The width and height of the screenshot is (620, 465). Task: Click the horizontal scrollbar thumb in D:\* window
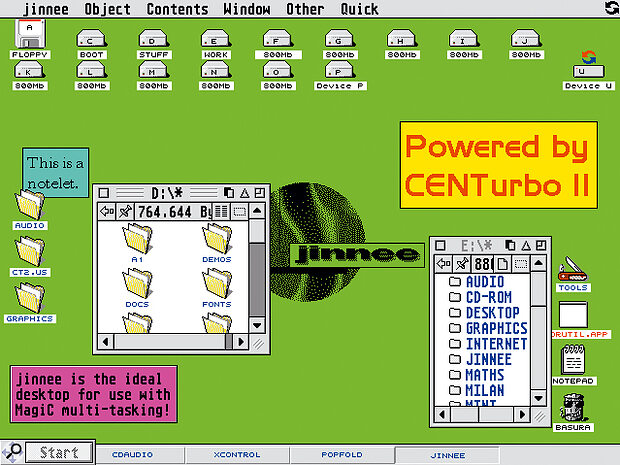tap(170, 342)
